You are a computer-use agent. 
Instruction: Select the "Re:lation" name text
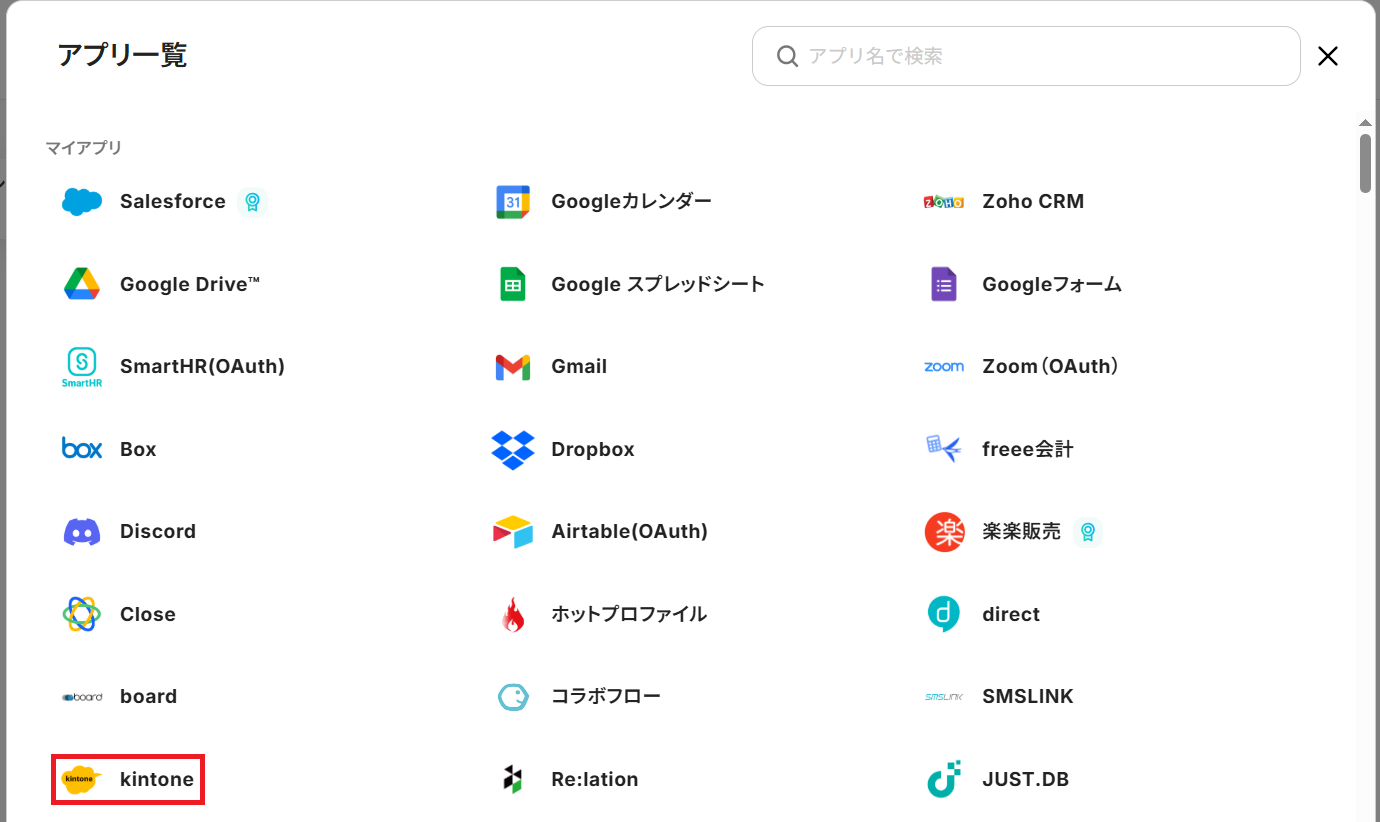(595, 779)
